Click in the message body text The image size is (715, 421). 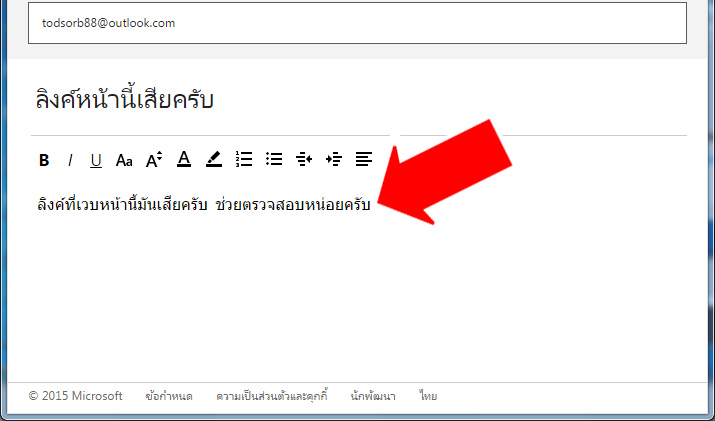coord(203,204)
